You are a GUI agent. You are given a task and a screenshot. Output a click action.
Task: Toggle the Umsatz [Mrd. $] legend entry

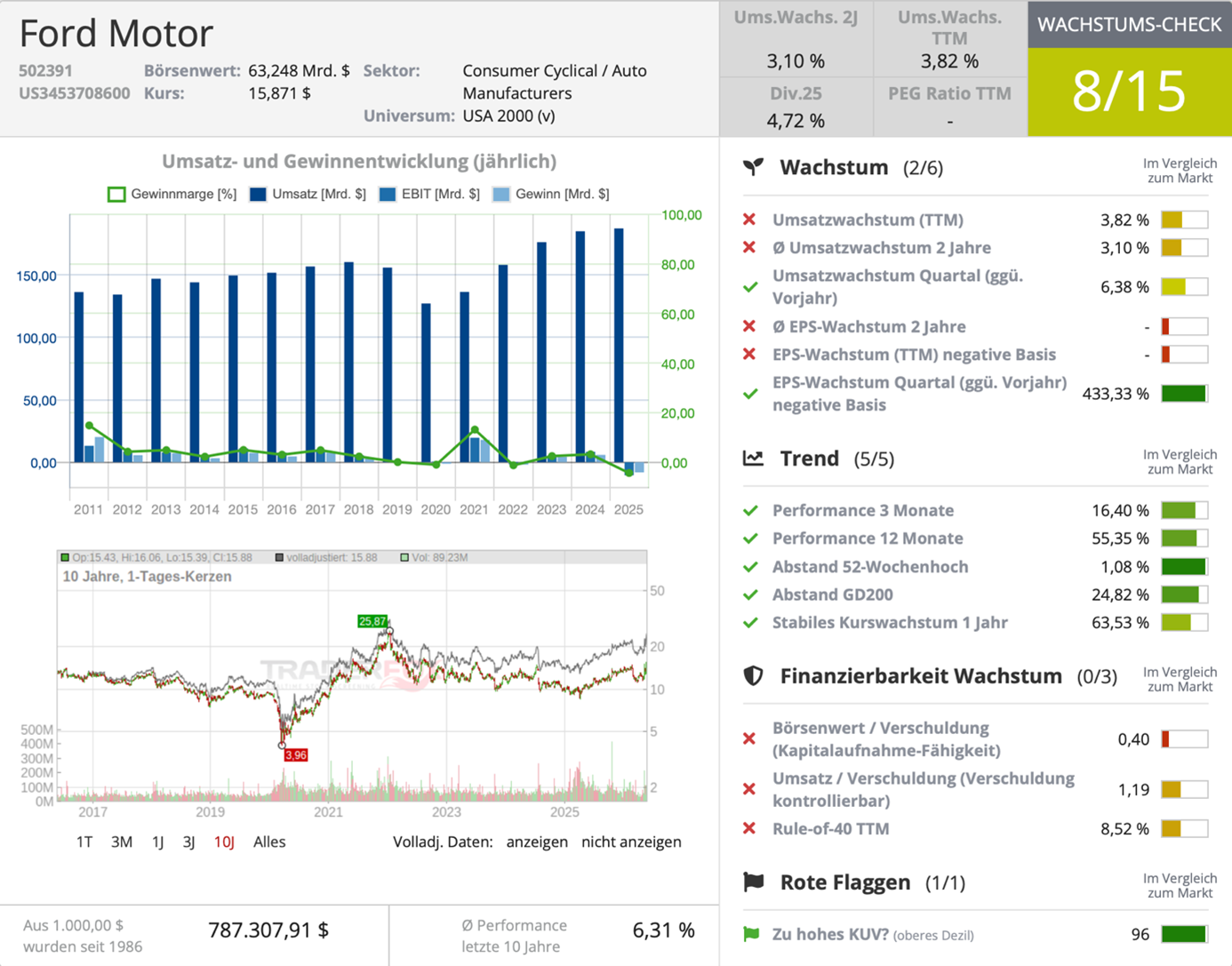coord(308,194)
